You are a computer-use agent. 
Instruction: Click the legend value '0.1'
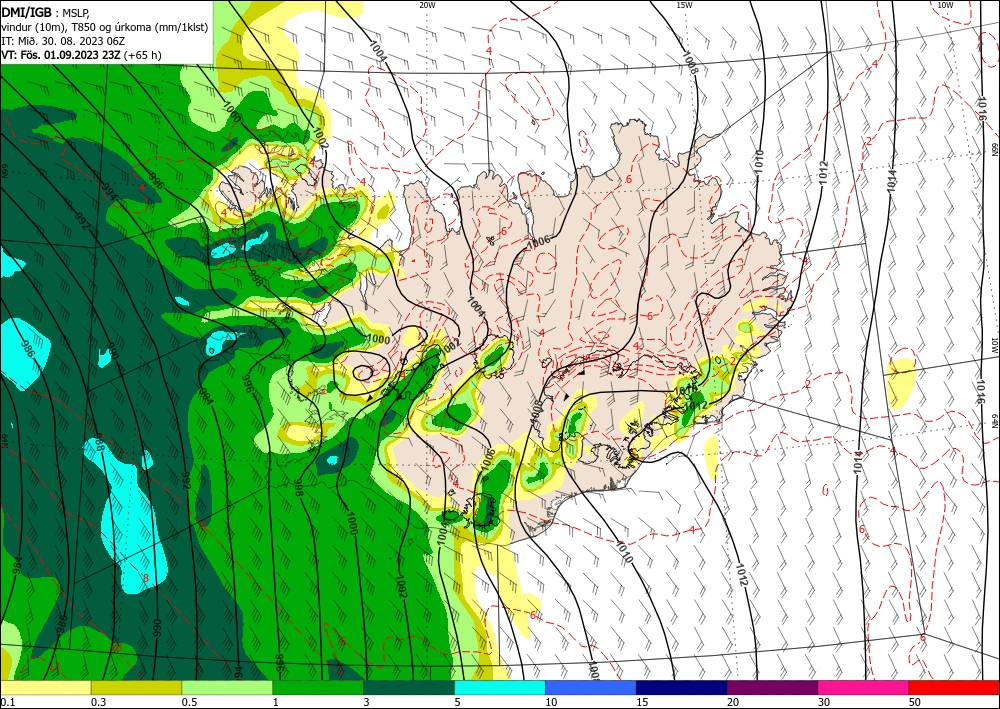coord(6,702)
